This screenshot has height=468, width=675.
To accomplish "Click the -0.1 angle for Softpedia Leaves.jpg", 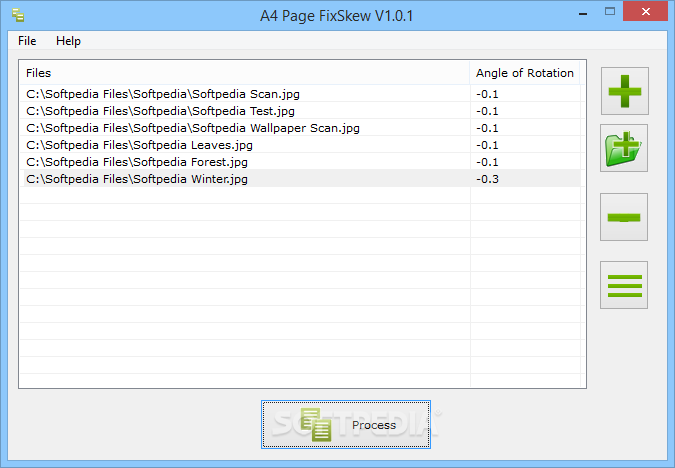I will (x=487, y=145).
